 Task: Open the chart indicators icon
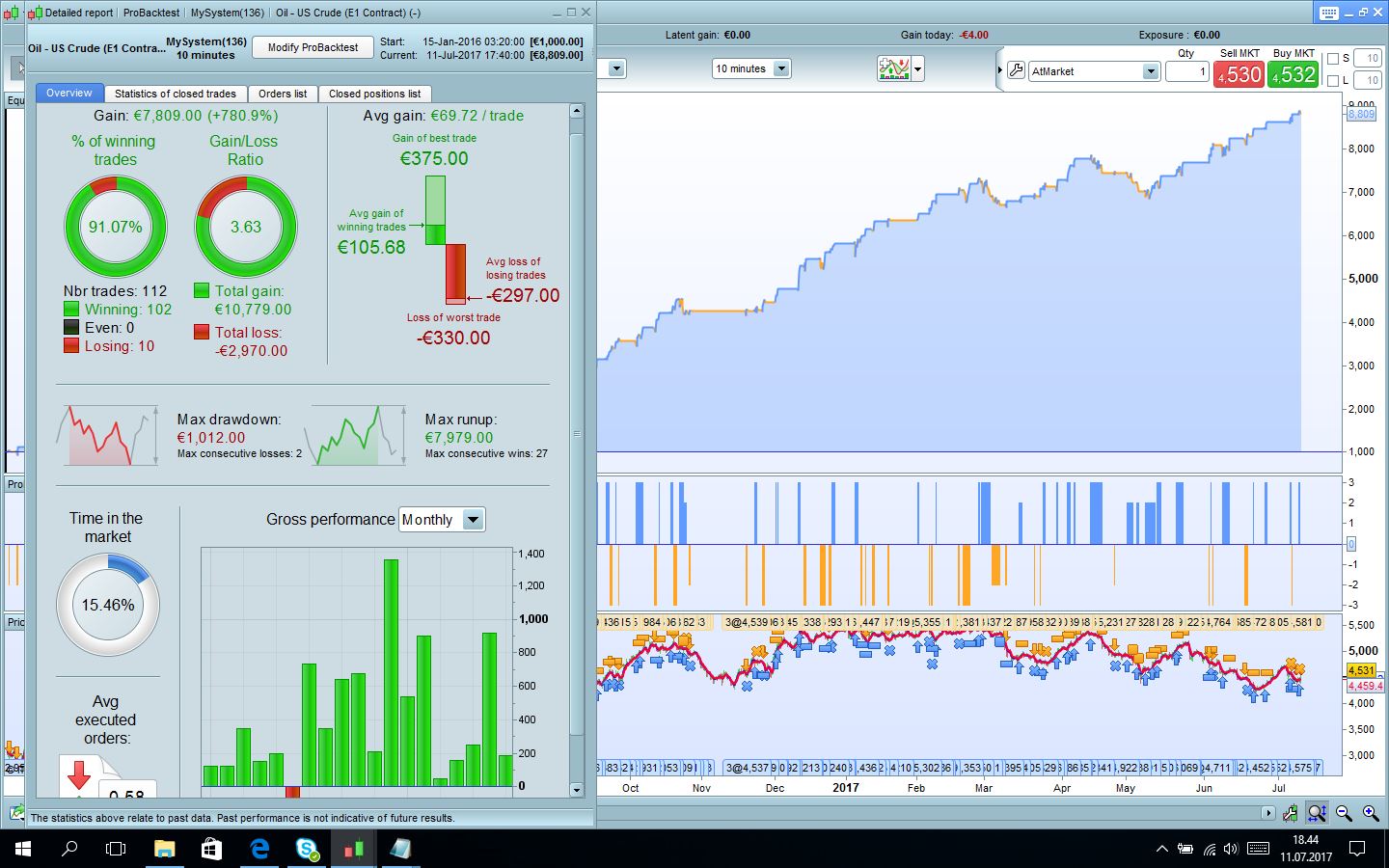click(x=893, y=68)
